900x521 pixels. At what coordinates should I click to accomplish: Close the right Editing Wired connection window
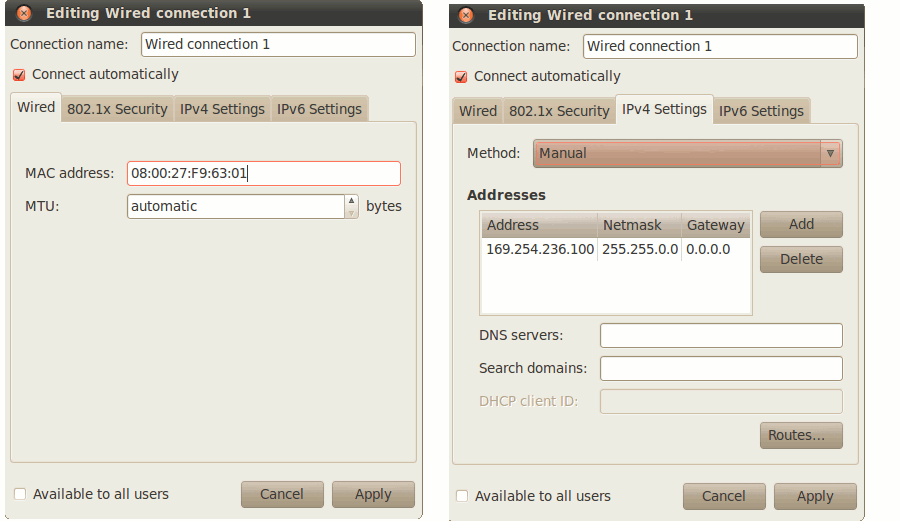click(x=466, y=16)
